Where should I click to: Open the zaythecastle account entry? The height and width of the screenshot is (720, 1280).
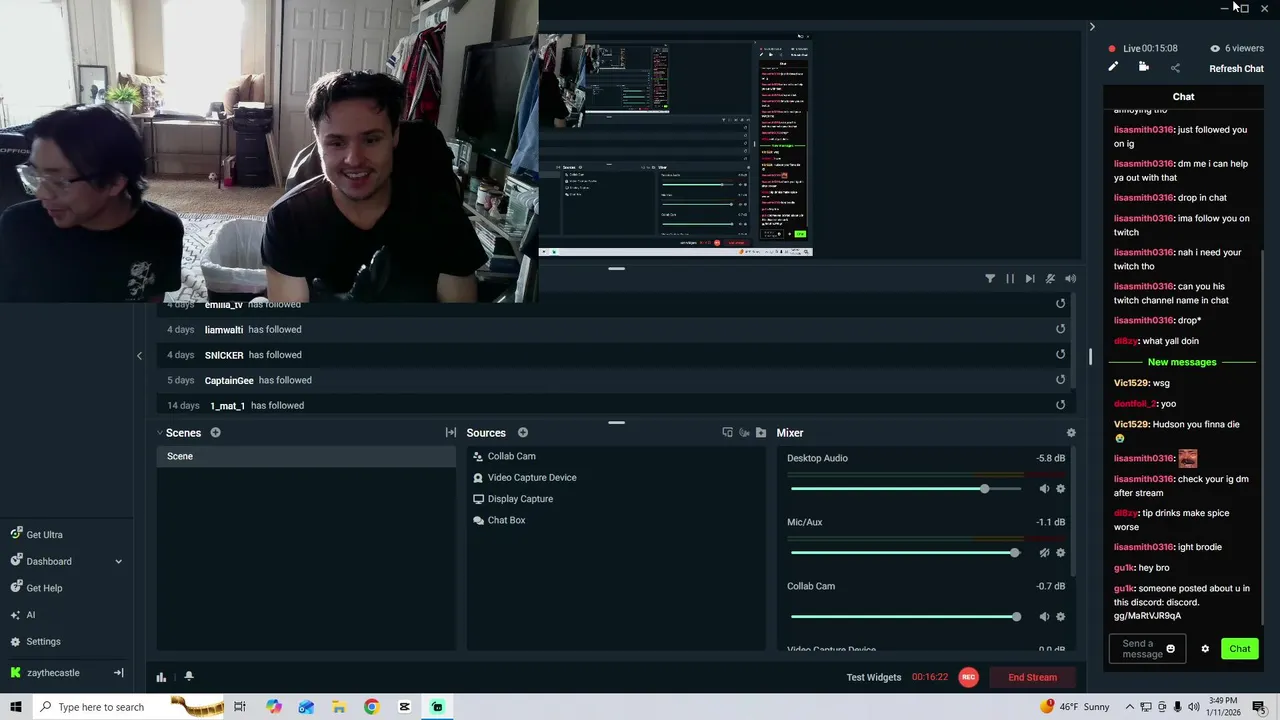[53, 673]
